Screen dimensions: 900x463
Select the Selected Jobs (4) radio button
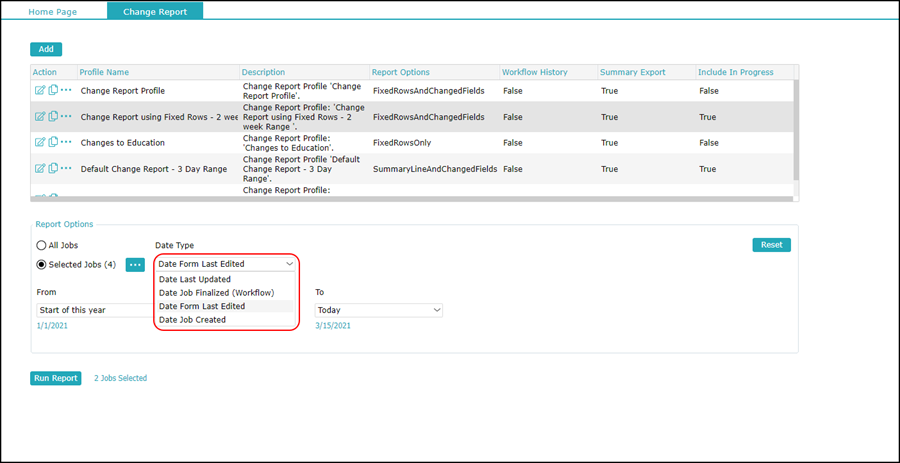pos(41,264)
